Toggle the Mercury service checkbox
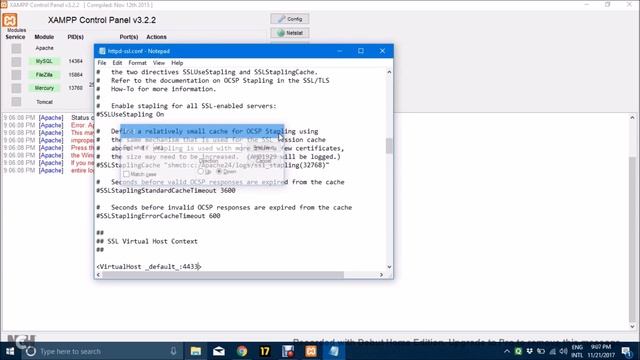This screenshot has height=360, width=640. click(16, 88)
